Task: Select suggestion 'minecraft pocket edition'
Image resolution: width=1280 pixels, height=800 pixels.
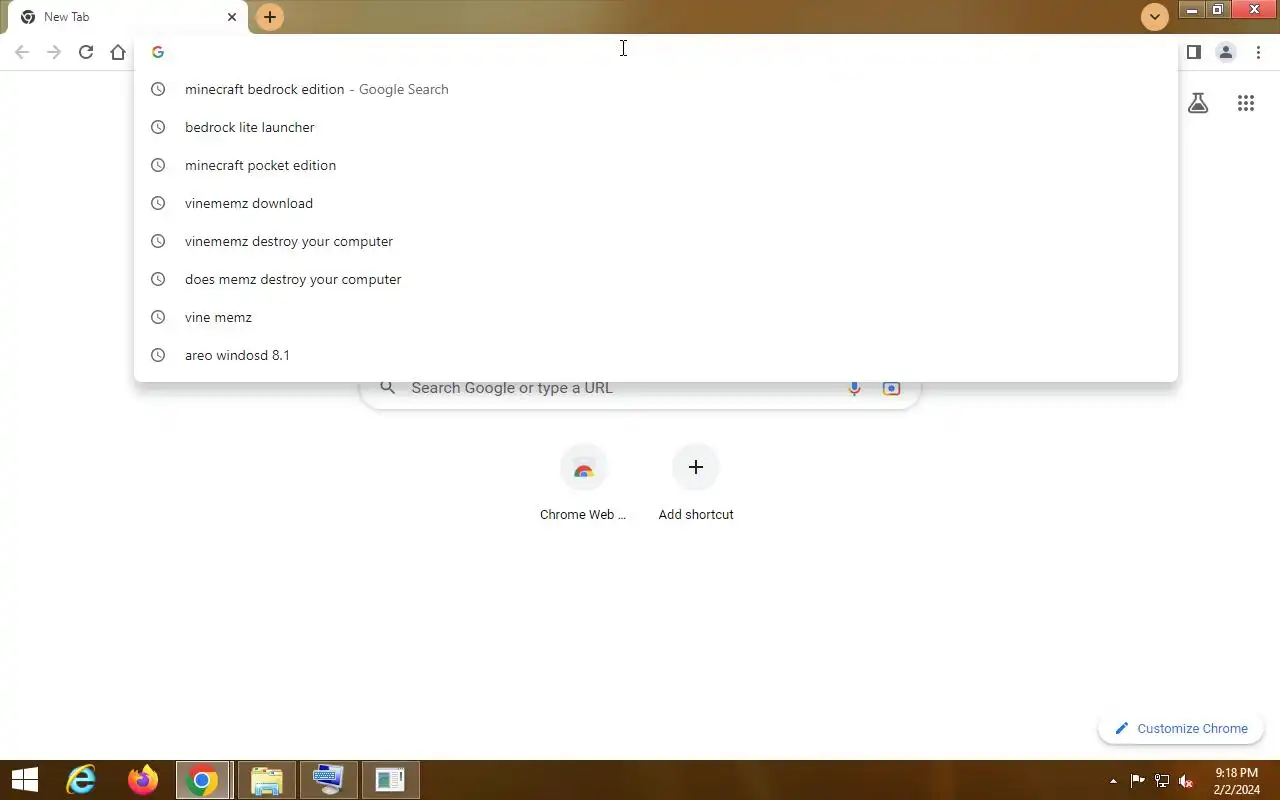Action: coord(656,165)
